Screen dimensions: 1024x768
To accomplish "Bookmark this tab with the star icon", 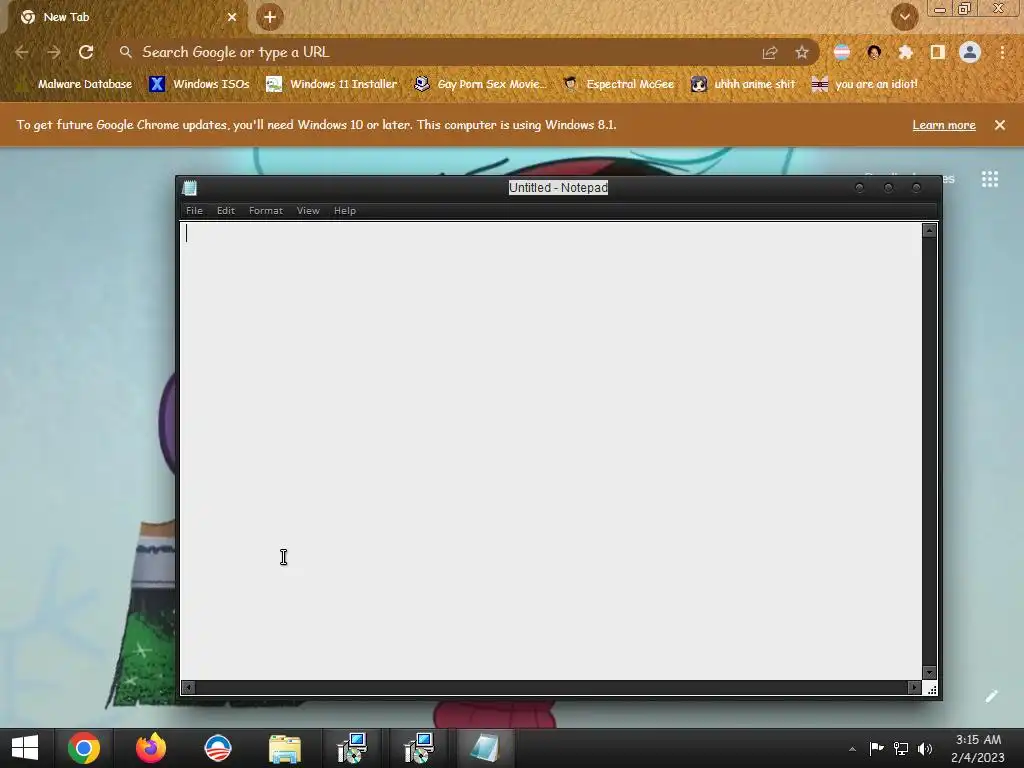I will [x=802, y=53].
